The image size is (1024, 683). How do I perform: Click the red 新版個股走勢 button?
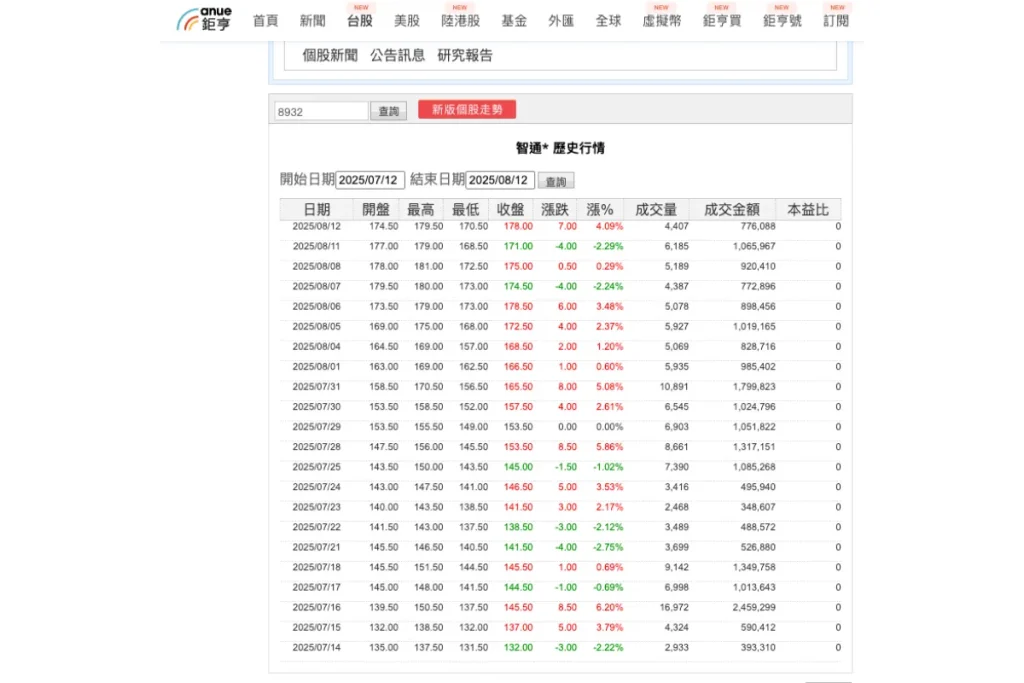click(x=467, y=110)
